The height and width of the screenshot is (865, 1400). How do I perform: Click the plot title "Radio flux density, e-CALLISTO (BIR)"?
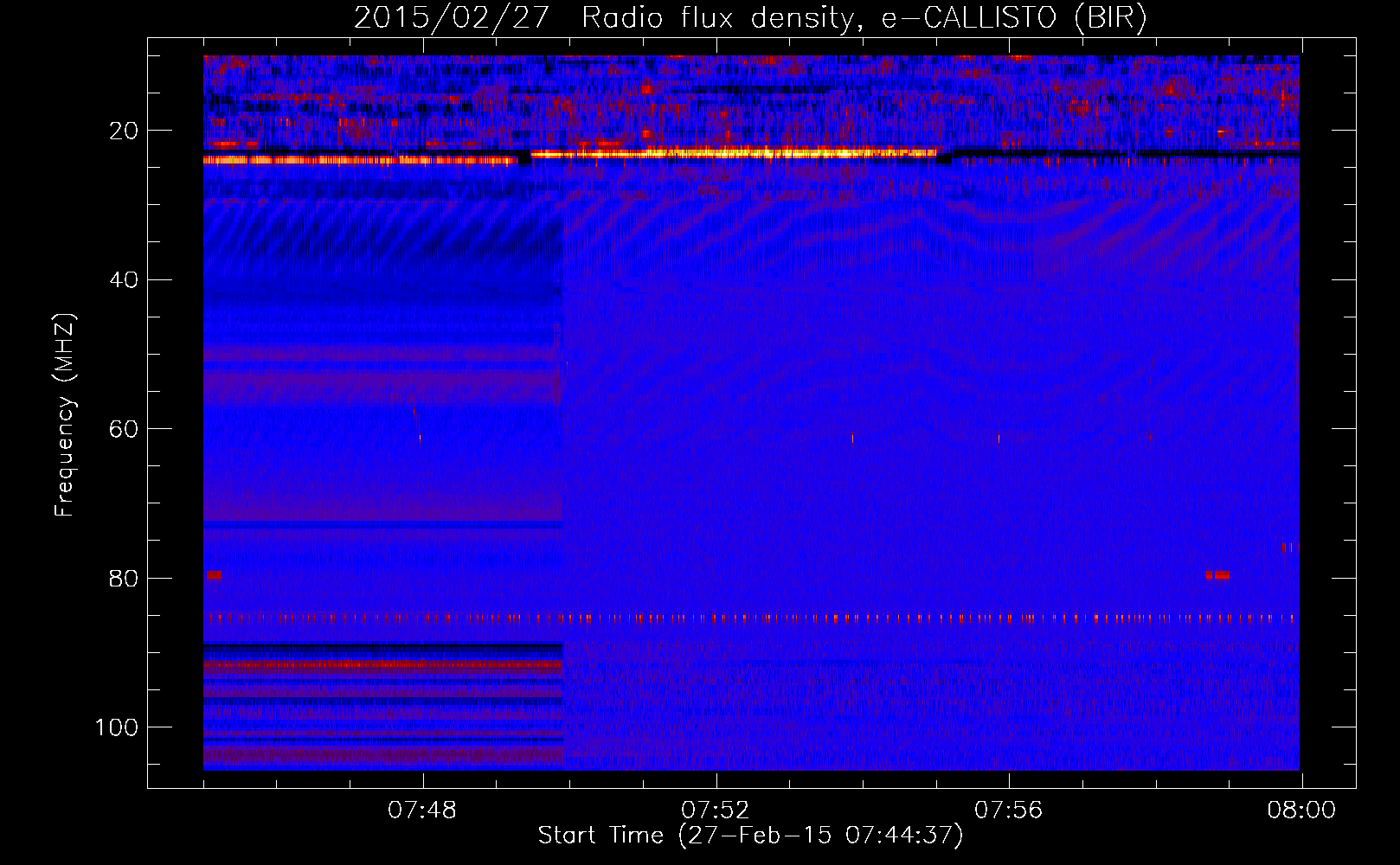coord(864,17)
